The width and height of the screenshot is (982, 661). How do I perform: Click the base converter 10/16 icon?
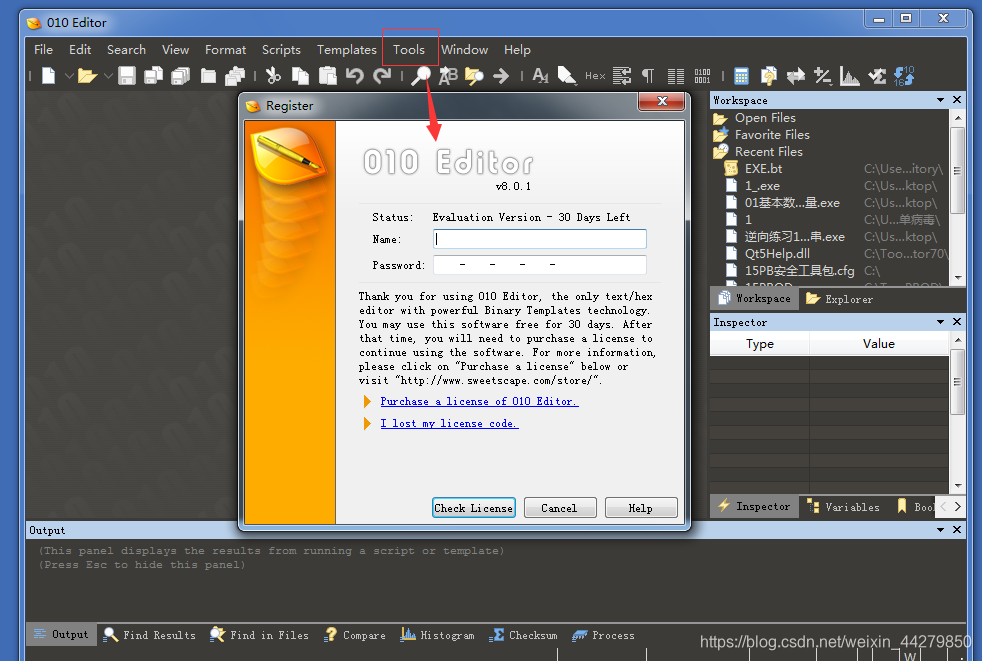(x=904, y=76)
